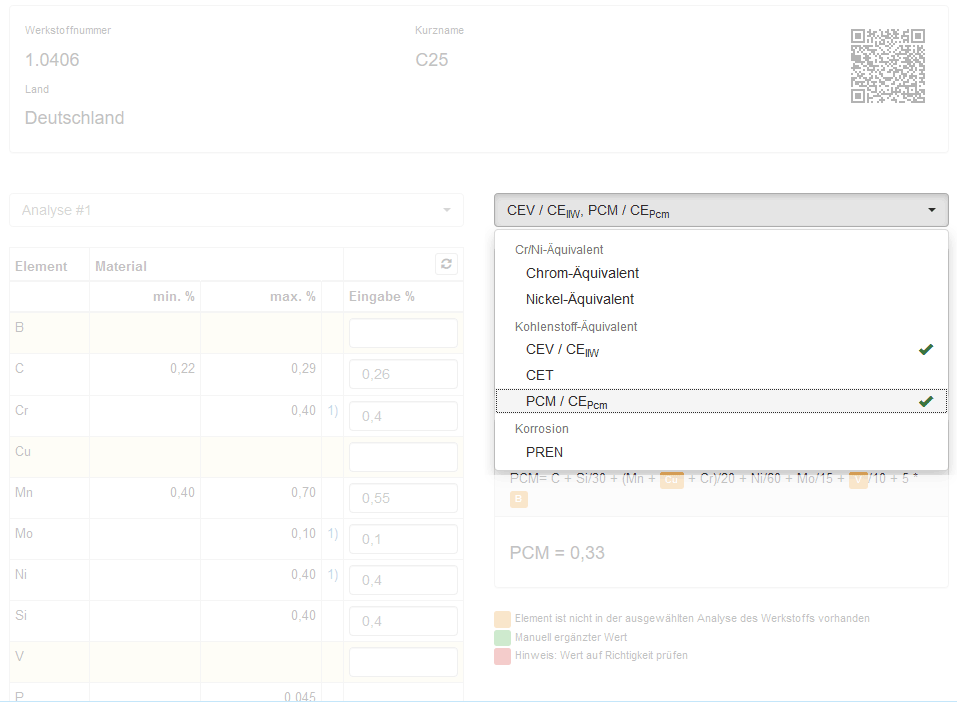Uncheck the PCM / CE Pcm option

pos(720,401)
